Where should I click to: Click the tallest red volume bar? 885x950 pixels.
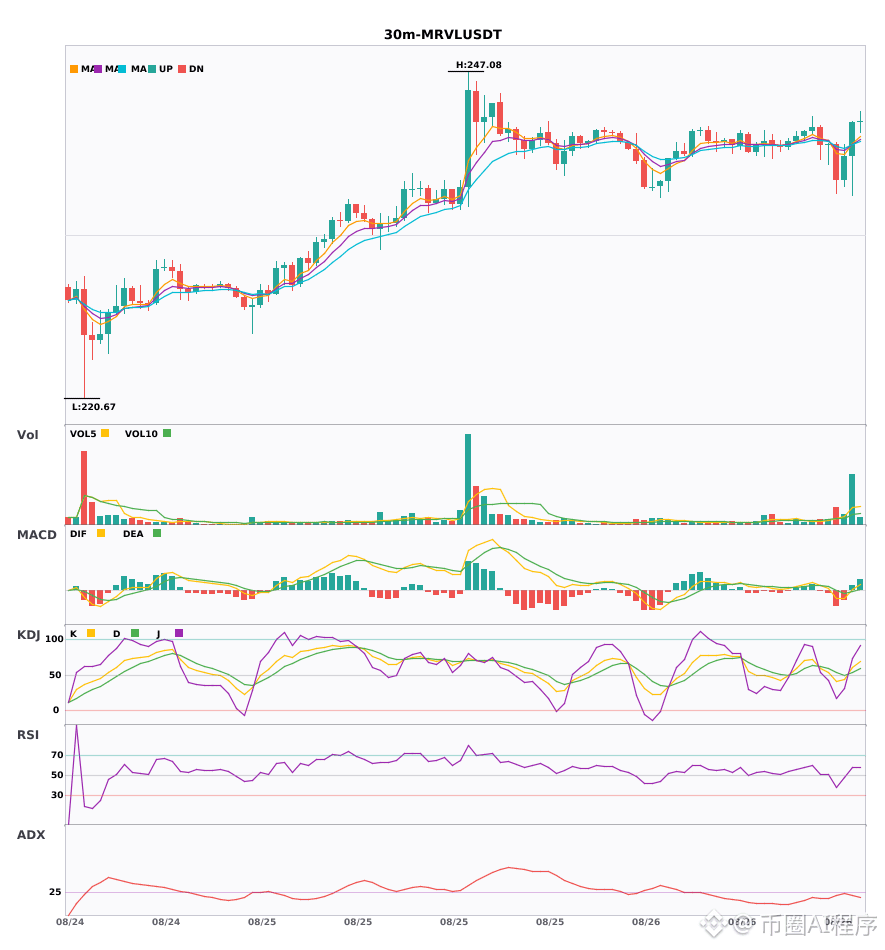(x=84, y=488)
